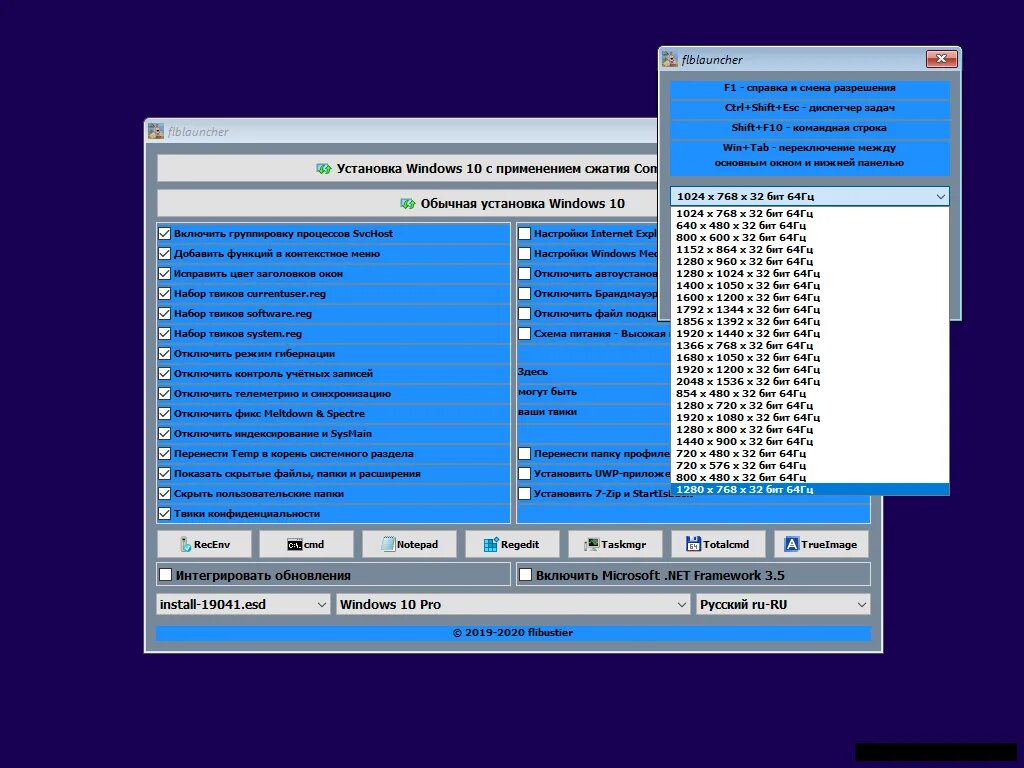Toggle Скрыть пользовательские папки
This screenshot has height=768, width=1024.
coord(165,494)
